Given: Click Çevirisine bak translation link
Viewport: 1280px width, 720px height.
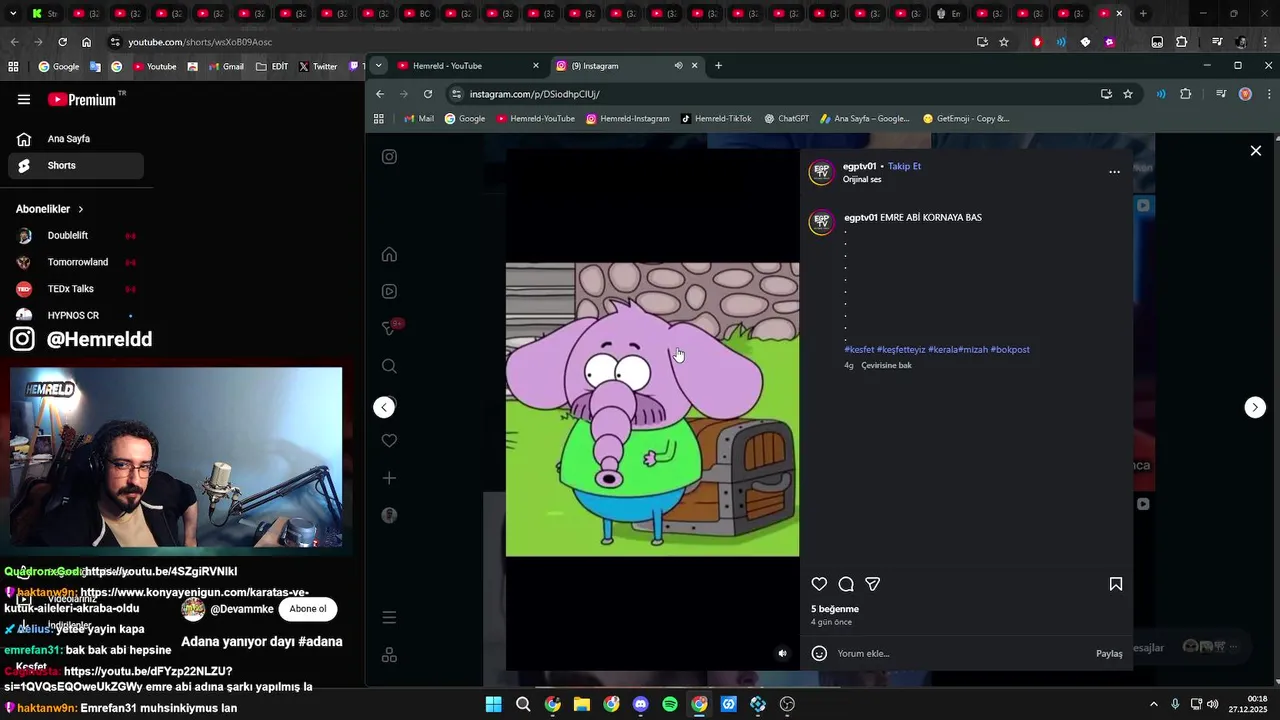Looking at the screenshot, I should [886, 365].
